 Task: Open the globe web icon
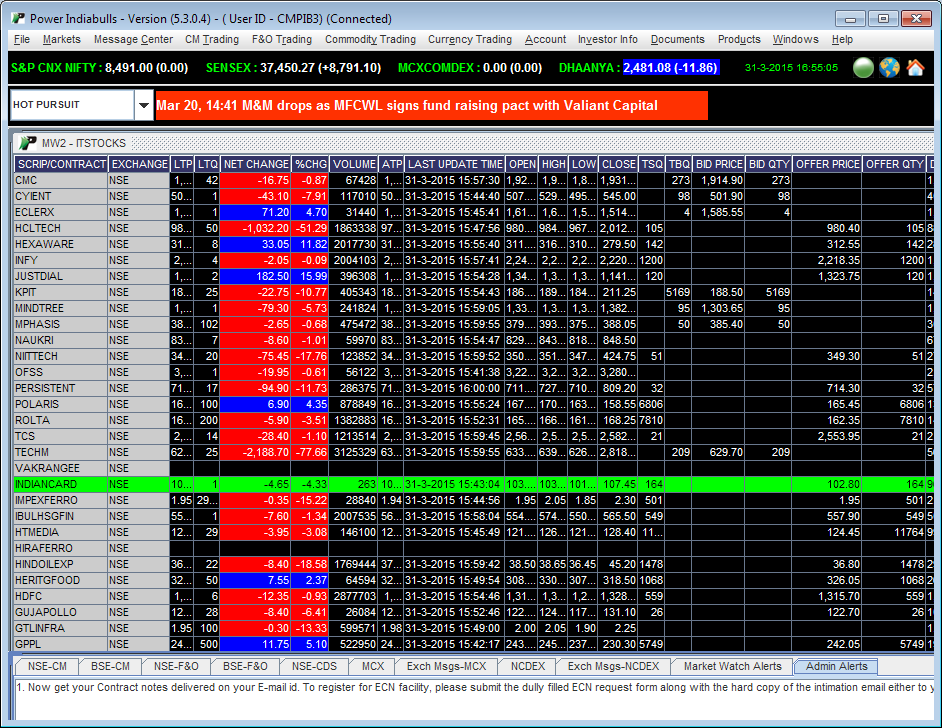[x=890, y=68]
